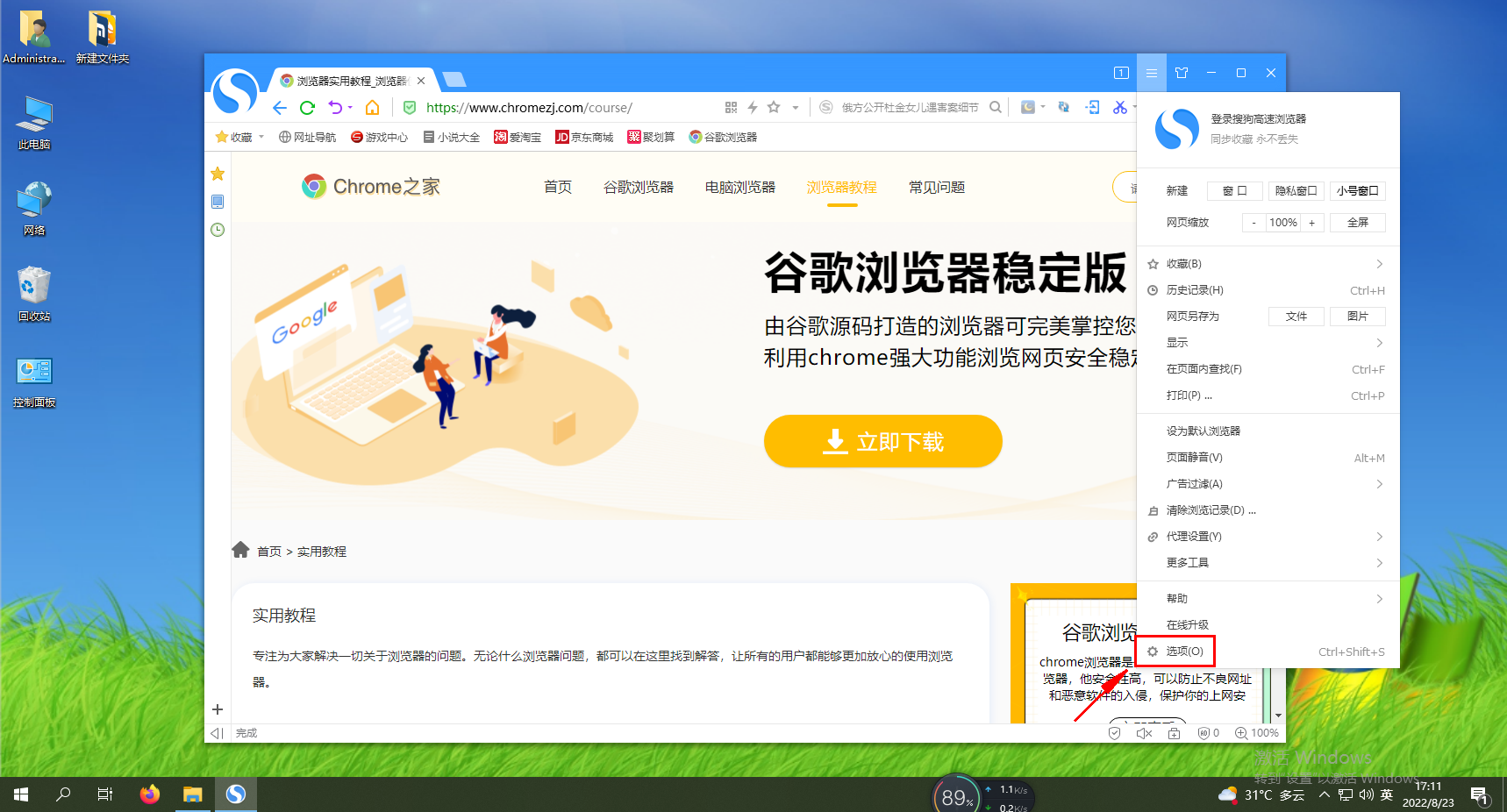This screenshot has width=1507, height=812.
Task: Select 在页面内查找(F) menu entry
Action: 1268,369
